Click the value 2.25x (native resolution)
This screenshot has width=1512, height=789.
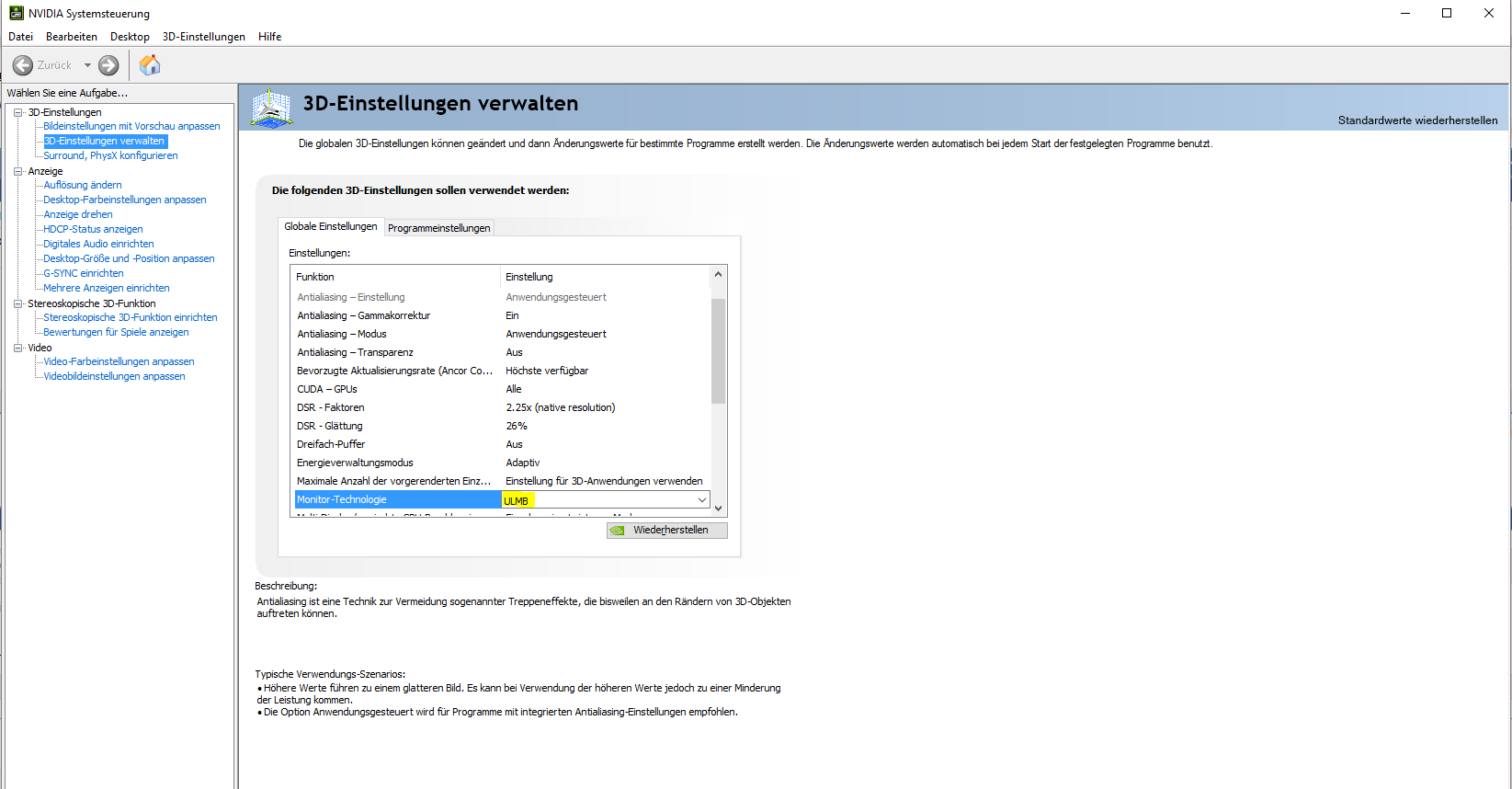pos(561,407)
